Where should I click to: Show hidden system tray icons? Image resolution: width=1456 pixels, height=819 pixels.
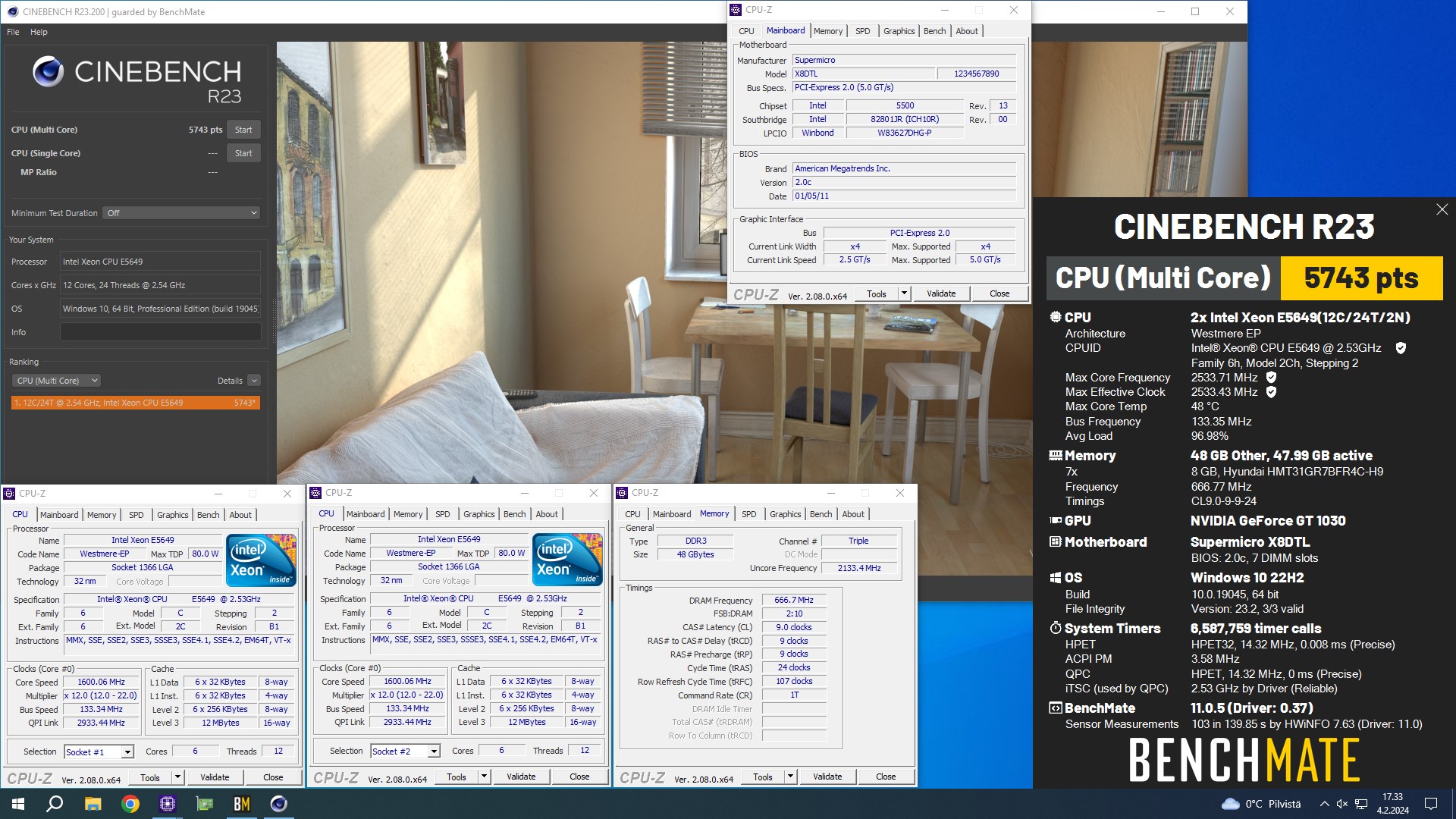[1324, 804]
